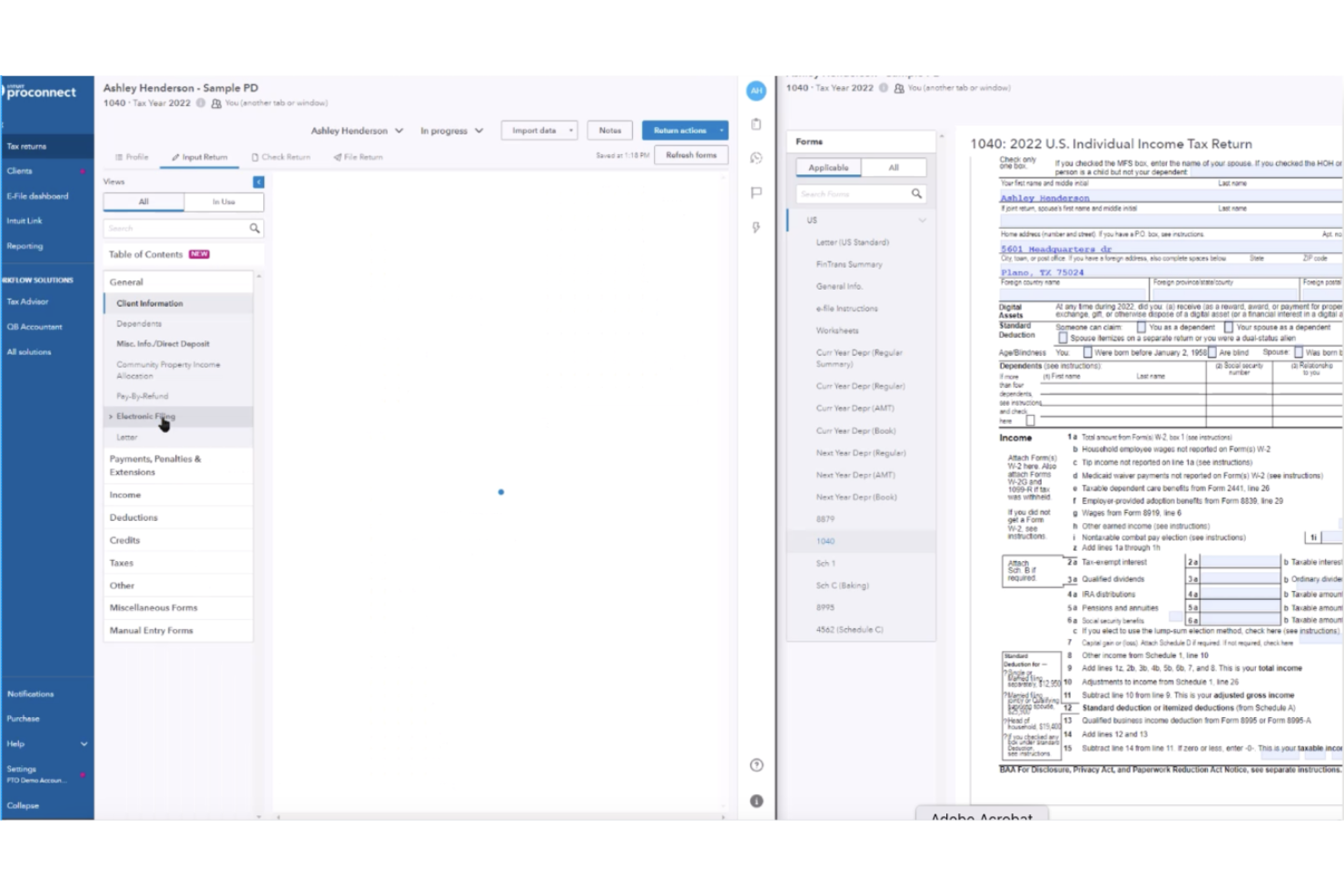Click the magnifier in the Forms search box
Image resolution: width=1344 pixels, height=896 pixels.
915,193
